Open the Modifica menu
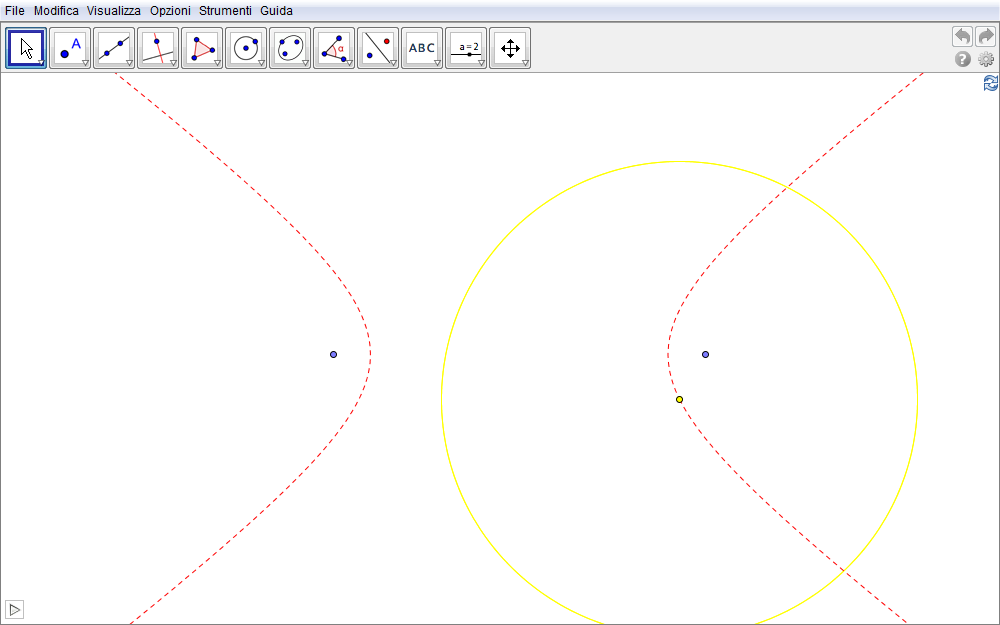The image size is (1000, 625). pos(56,11)
